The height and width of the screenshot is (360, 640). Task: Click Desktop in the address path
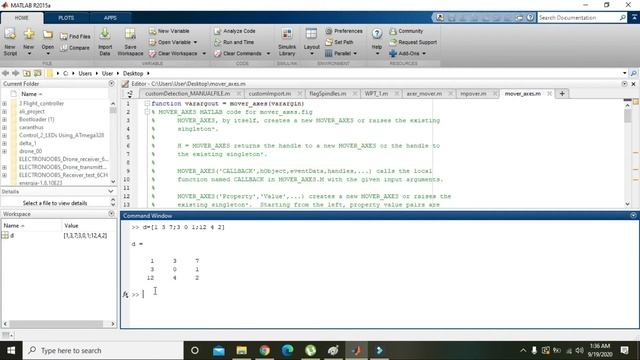point(133,73)
